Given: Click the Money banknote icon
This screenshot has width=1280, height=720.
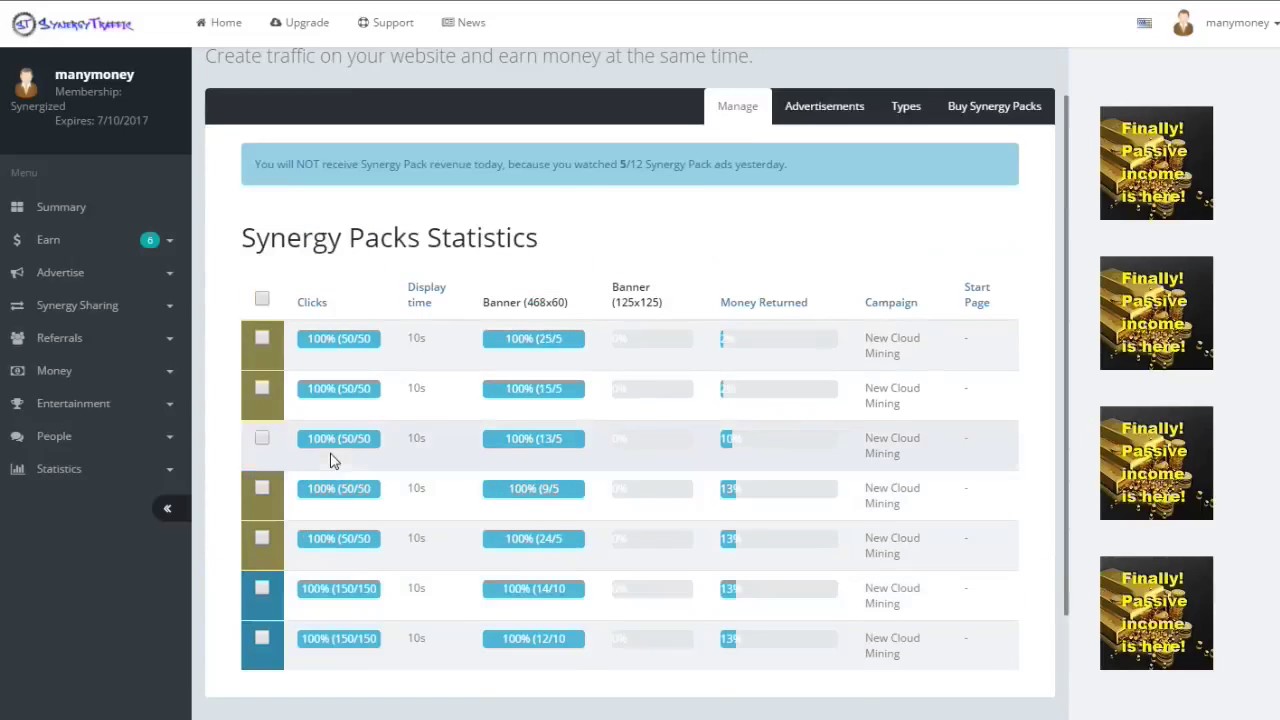Looking at the screenshot, I should (x=17, y=371).
